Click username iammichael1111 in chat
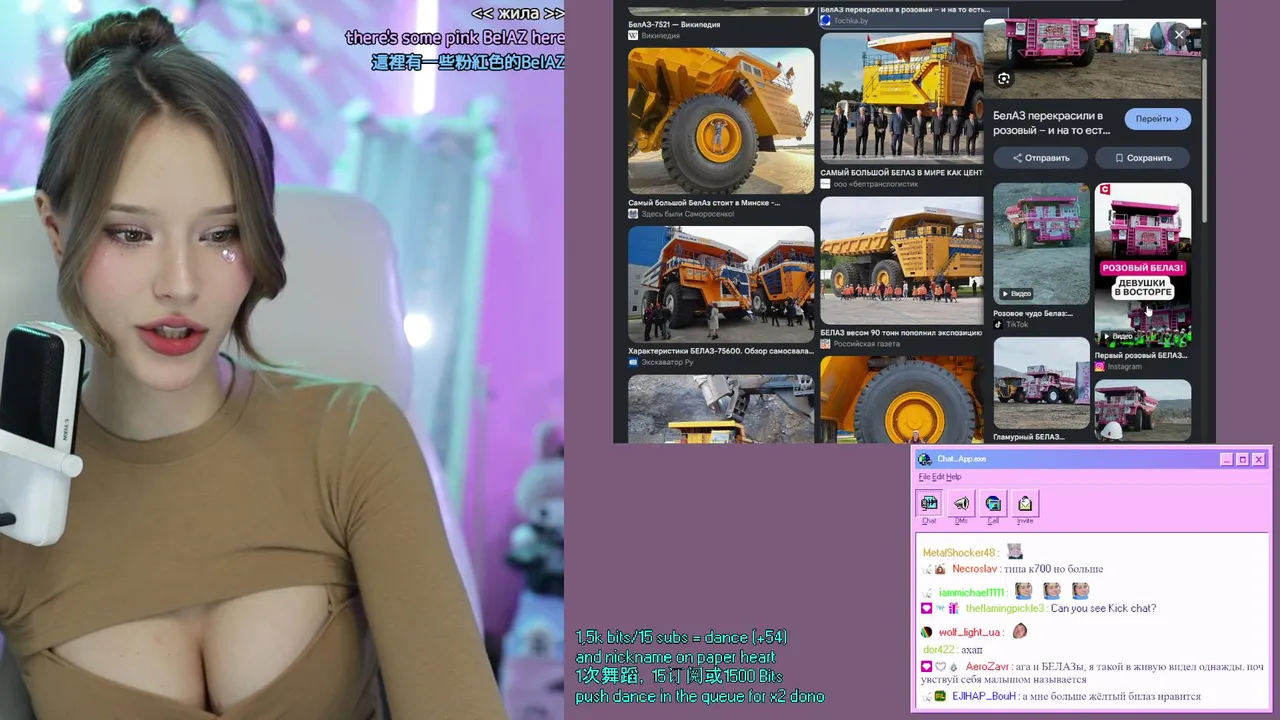Image resolution: width=1280 pixels, height=720 pixels. click(971, 593)
